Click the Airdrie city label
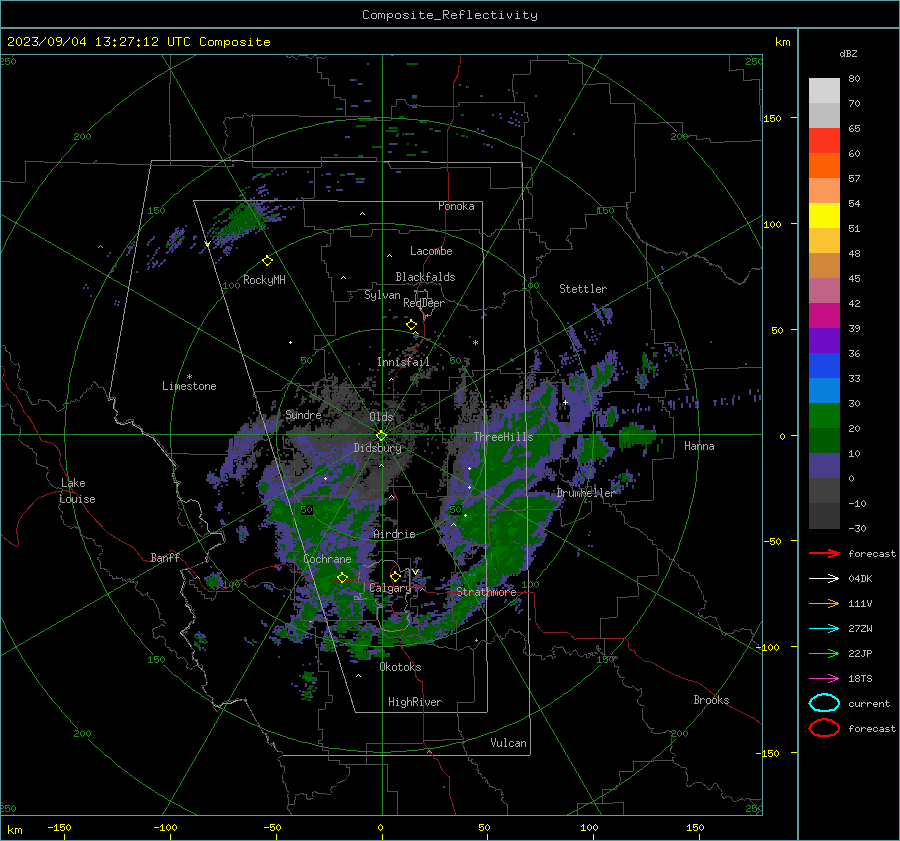Image resolution: width=900 pixels, height=841 pixels. click(394, 534)
